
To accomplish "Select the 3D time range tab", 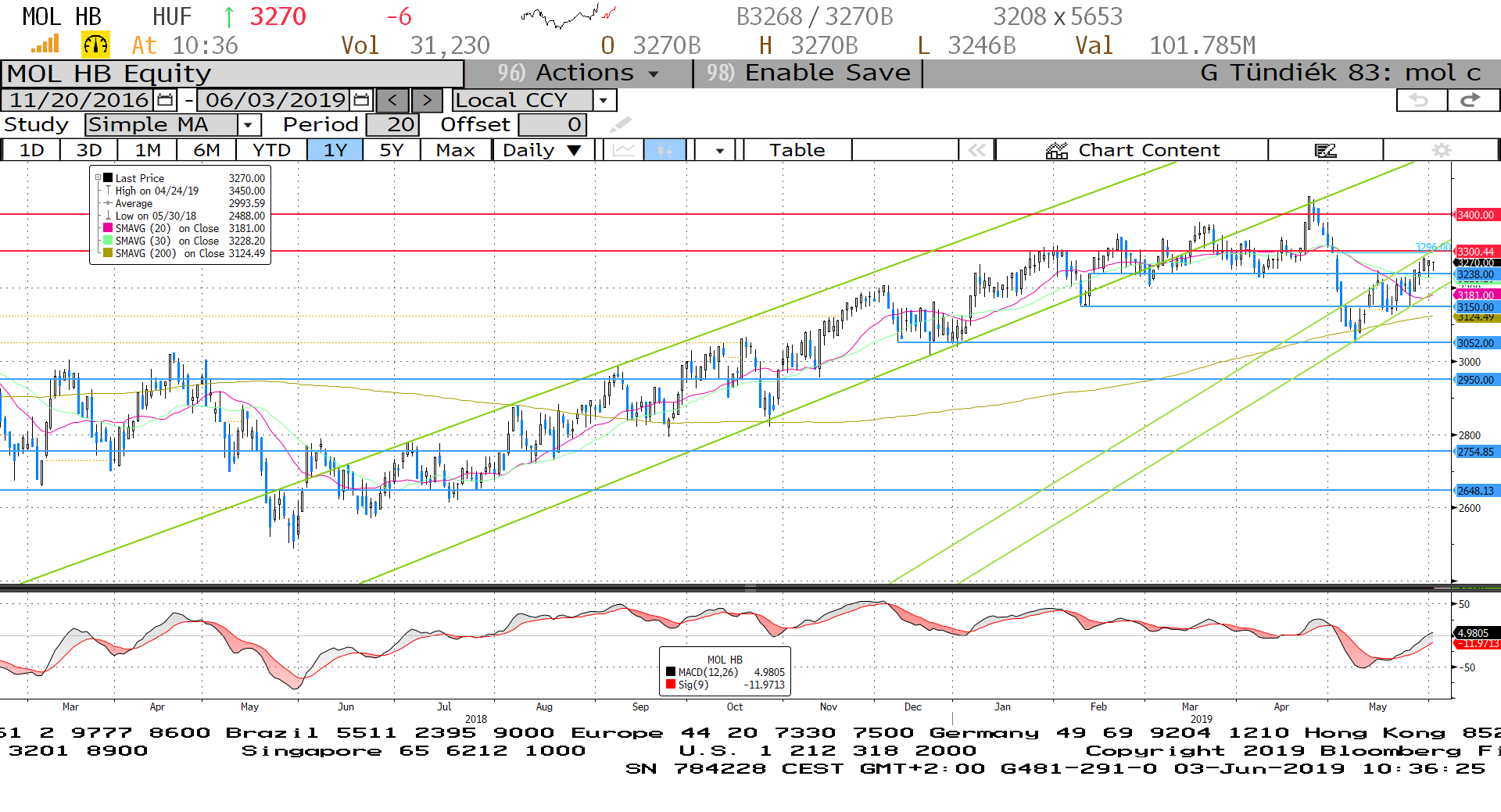I will [x=88, y=150].
